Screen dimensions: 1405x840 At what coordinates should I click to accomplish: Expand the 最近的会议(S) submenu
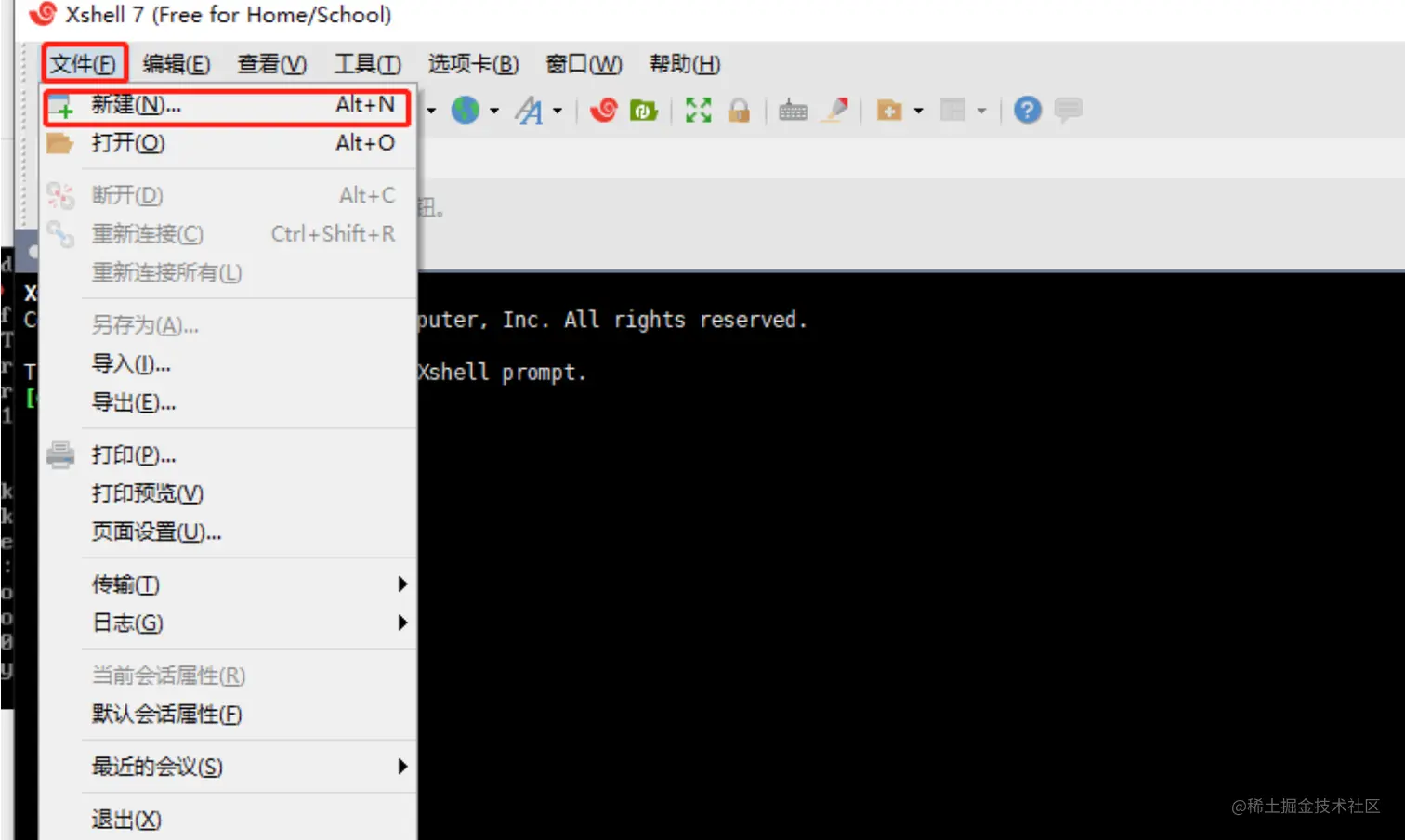[228, 767]
